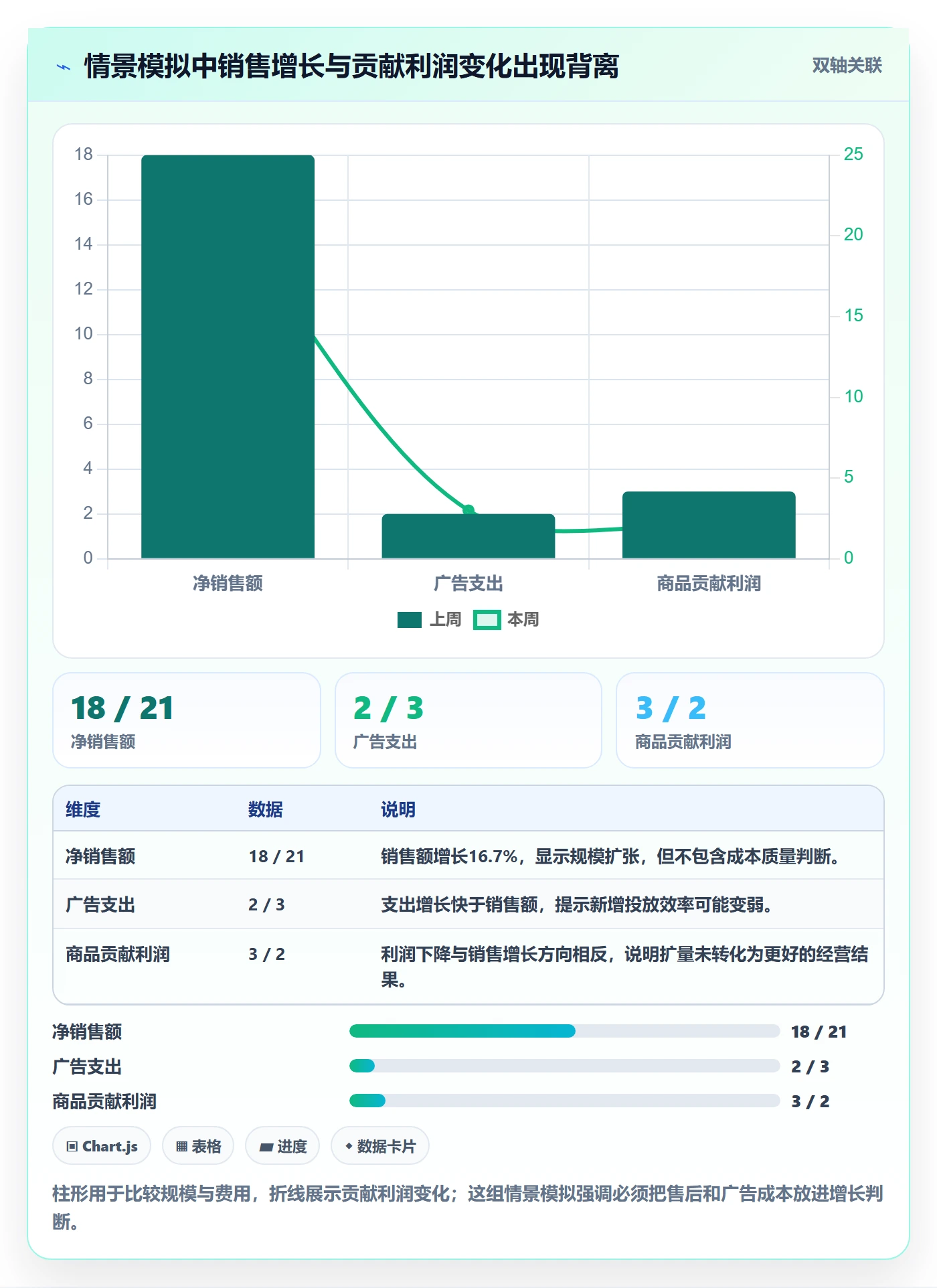Viewport: 937px width, 1288px height.
Task: Click the line data point above 广告支出
Action: (x=468, y=510)
